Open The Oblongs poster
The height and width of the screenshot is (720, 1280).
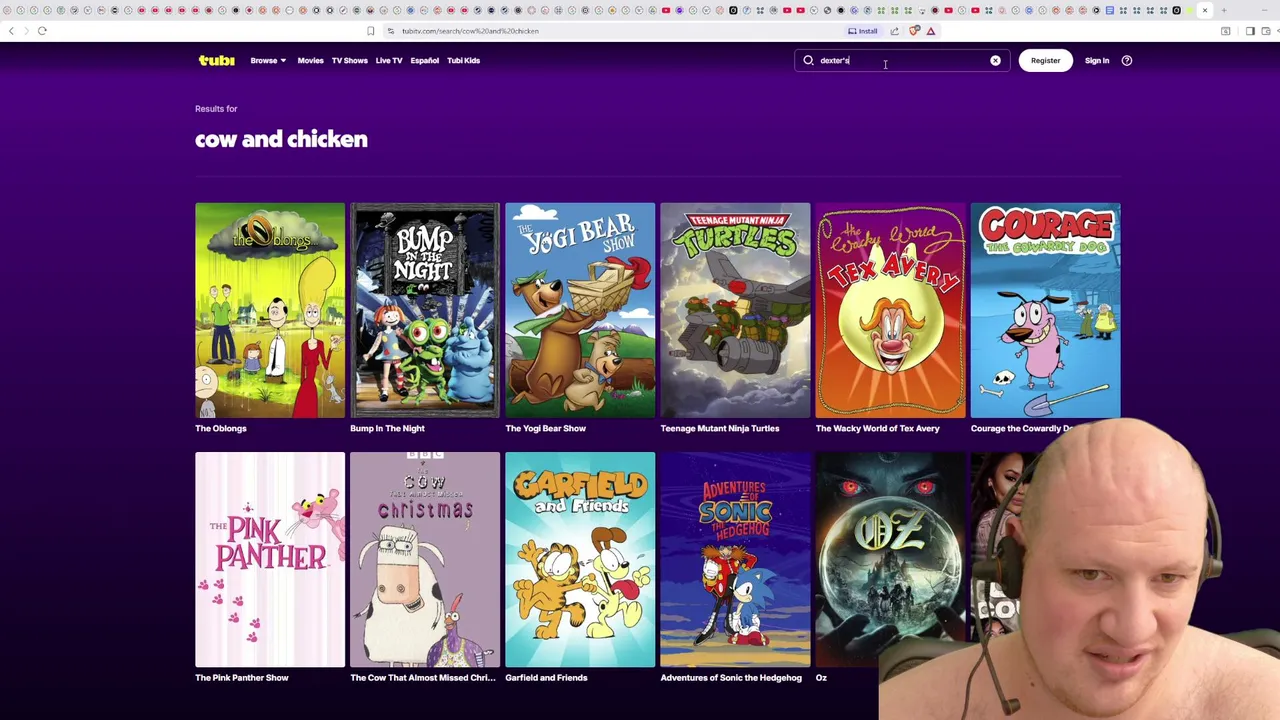pyautogui.click(x=270, y=310)
